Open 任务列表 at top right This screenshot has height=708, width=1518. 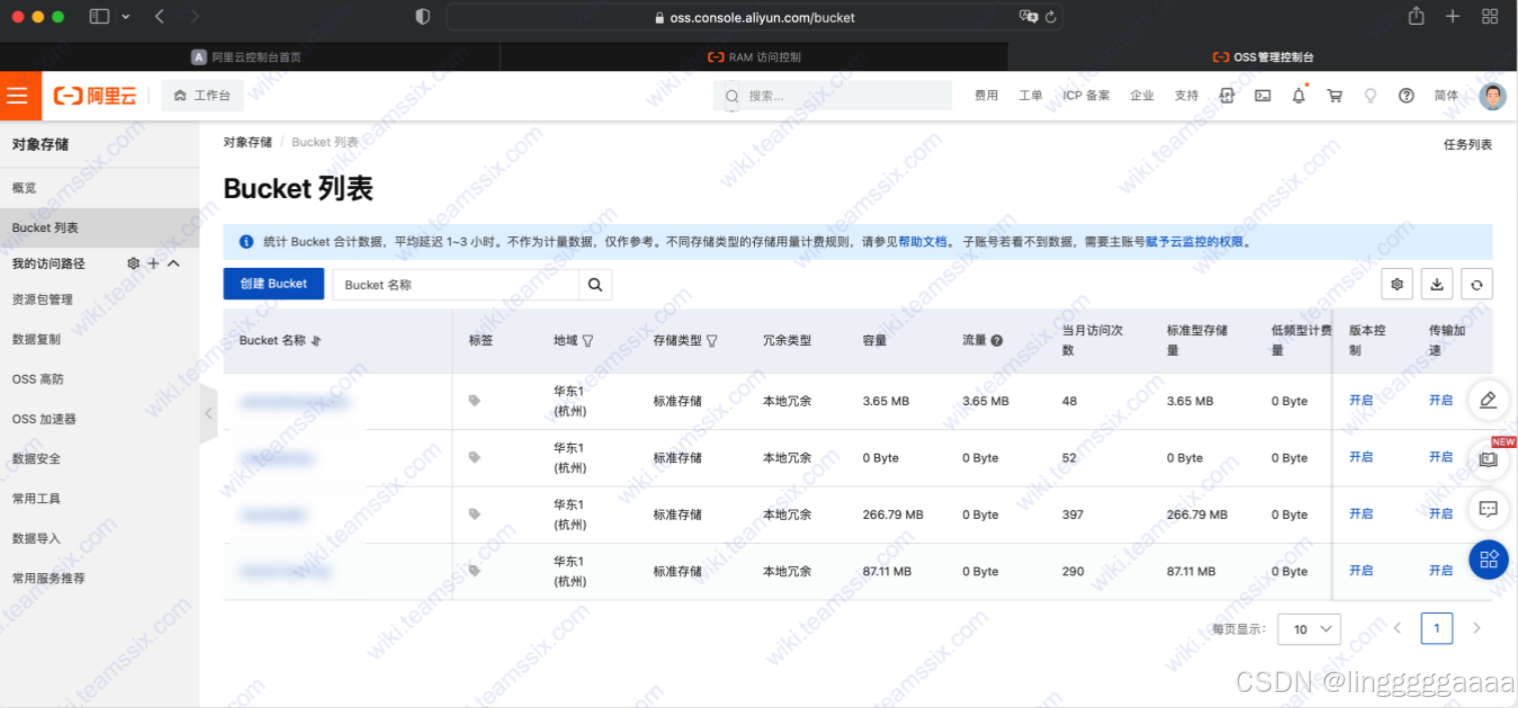click(x=1467, y=145)
